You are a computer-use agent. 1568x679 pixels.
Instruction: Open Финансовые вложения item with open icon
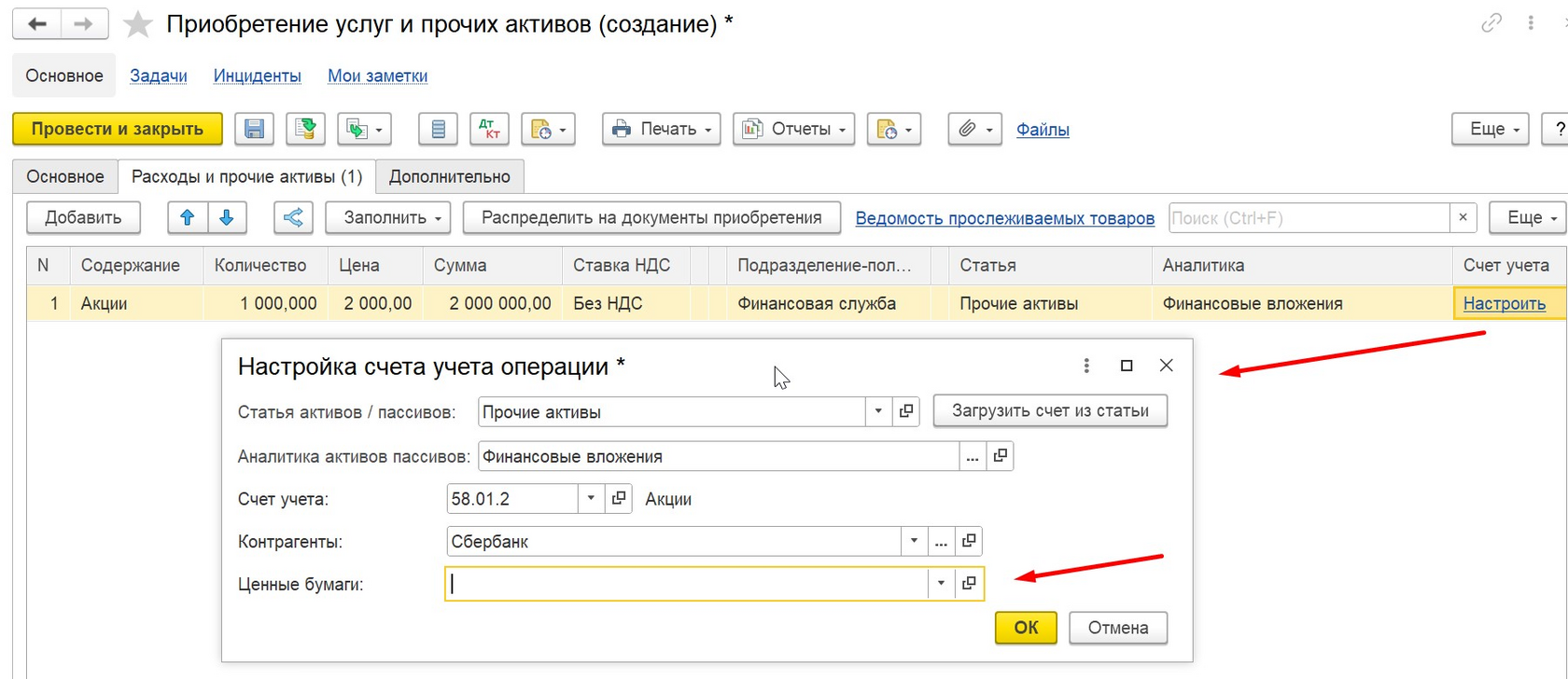(1001, 456)
